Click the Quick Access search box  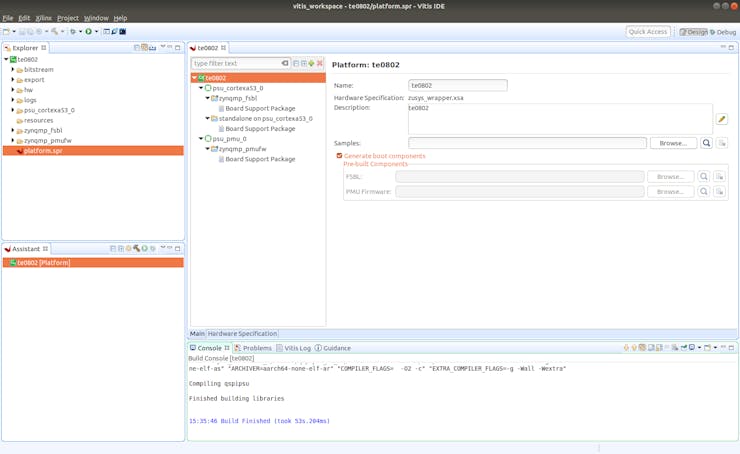pyautogui.click(x=647, y=32)
